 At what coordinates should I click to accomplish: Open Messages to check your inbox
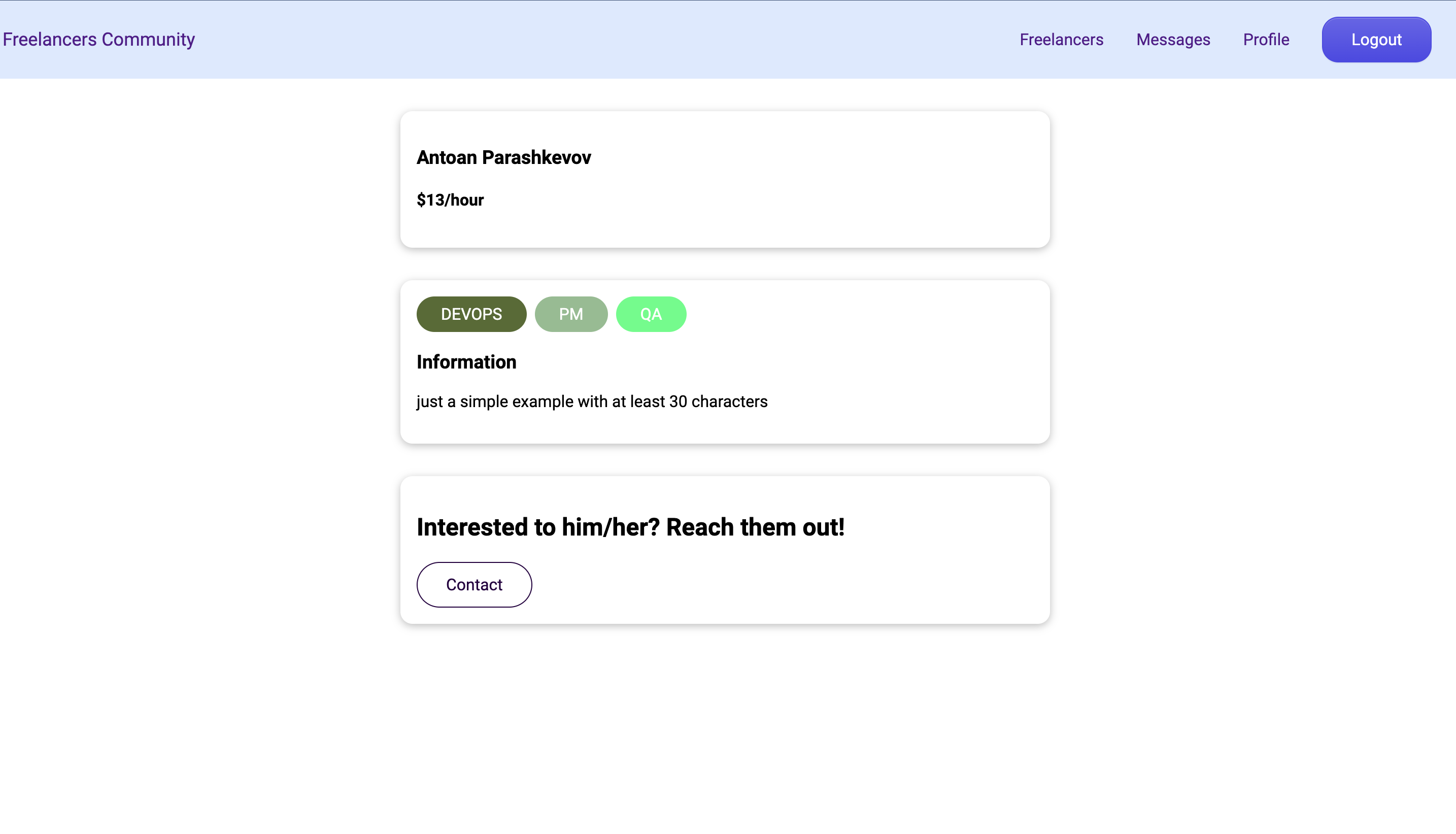point(1173,39)
